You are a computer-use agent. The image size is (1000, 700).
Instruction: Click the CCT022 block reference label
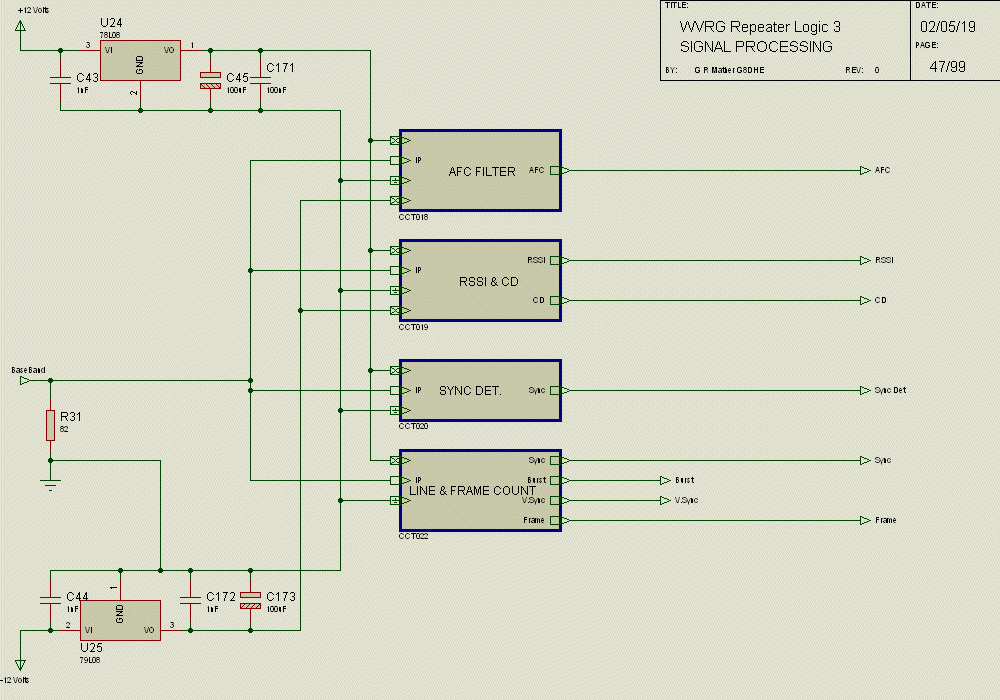413,536
